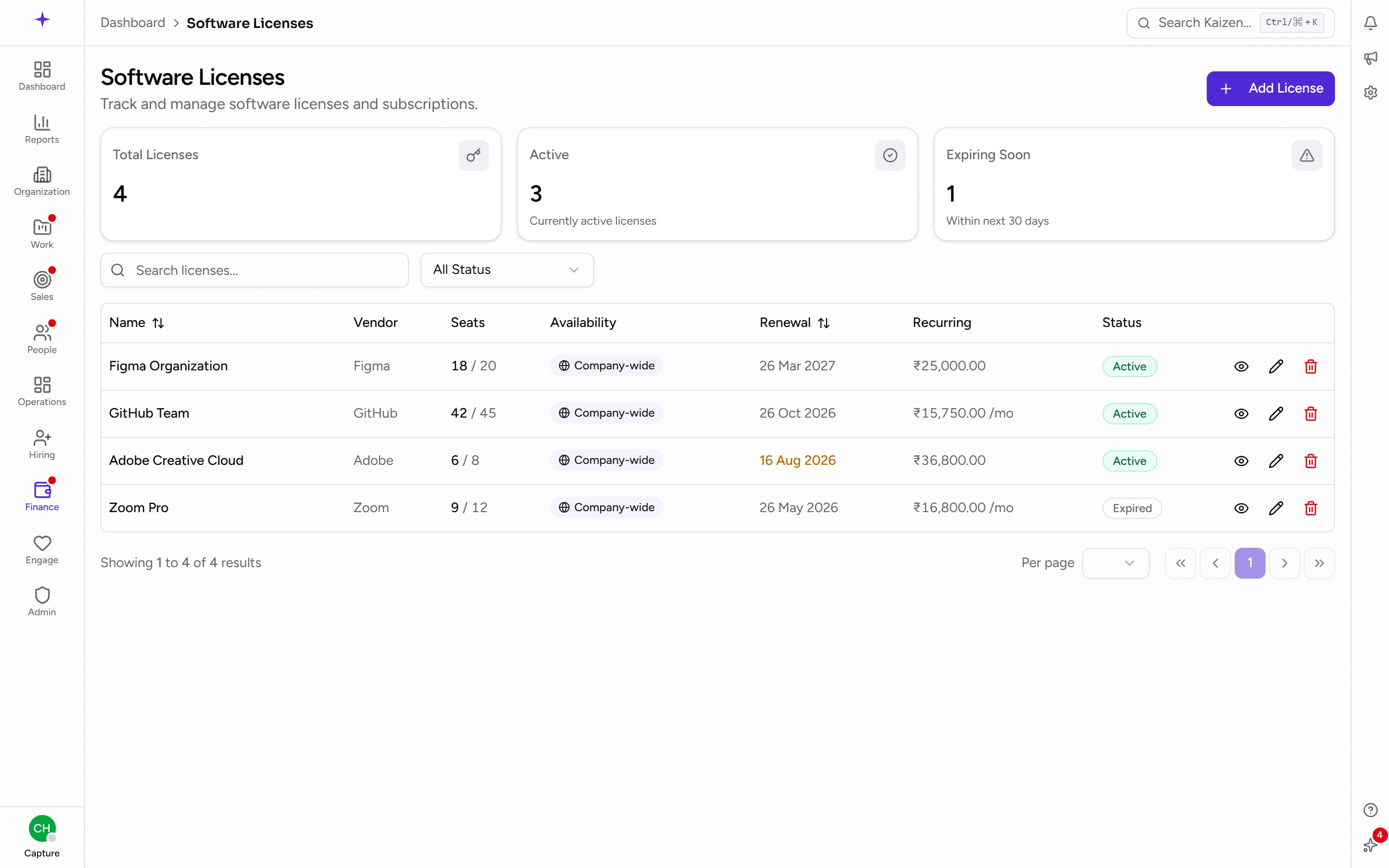Screen dimensions: 1389x868
Task: Sort the table by Renewal
Action: 794,323
